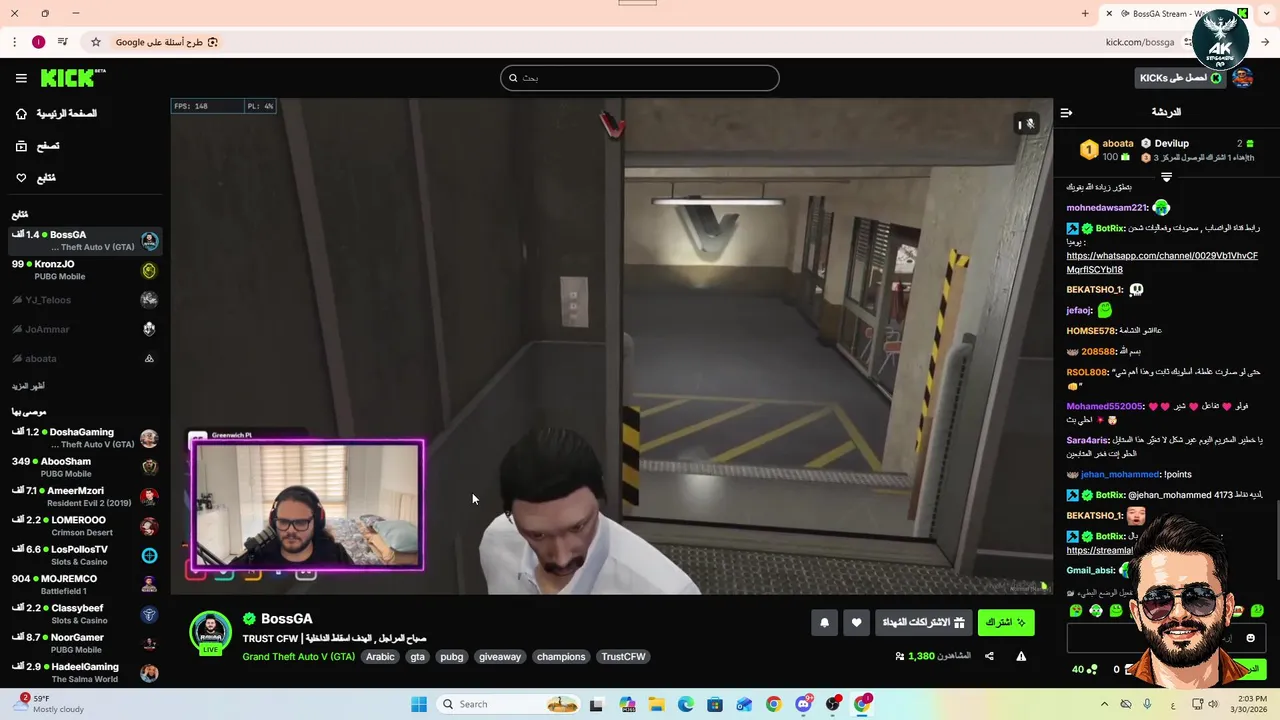This screenshot has width=1280, height=720.
Task: Open aboata channel in sidebar
Action: pos(84,358)
